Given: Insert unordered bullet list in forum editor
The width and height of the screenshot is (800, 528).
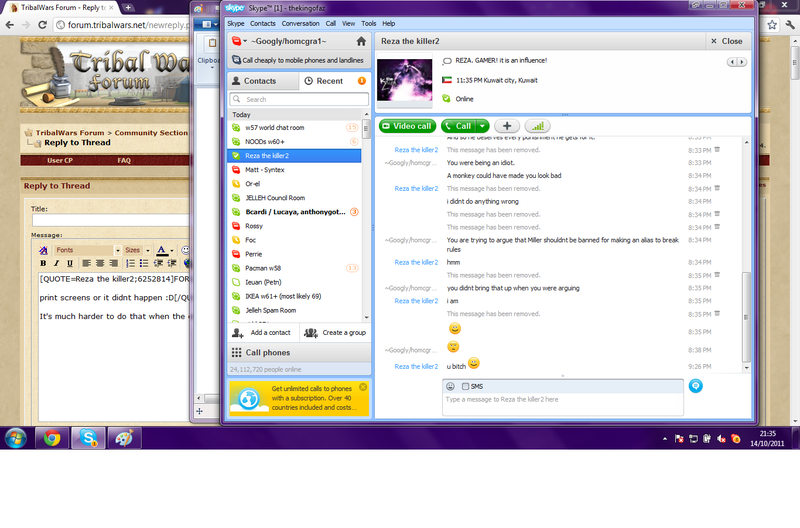Looking at the screenshot, I should tap(144, 263).
